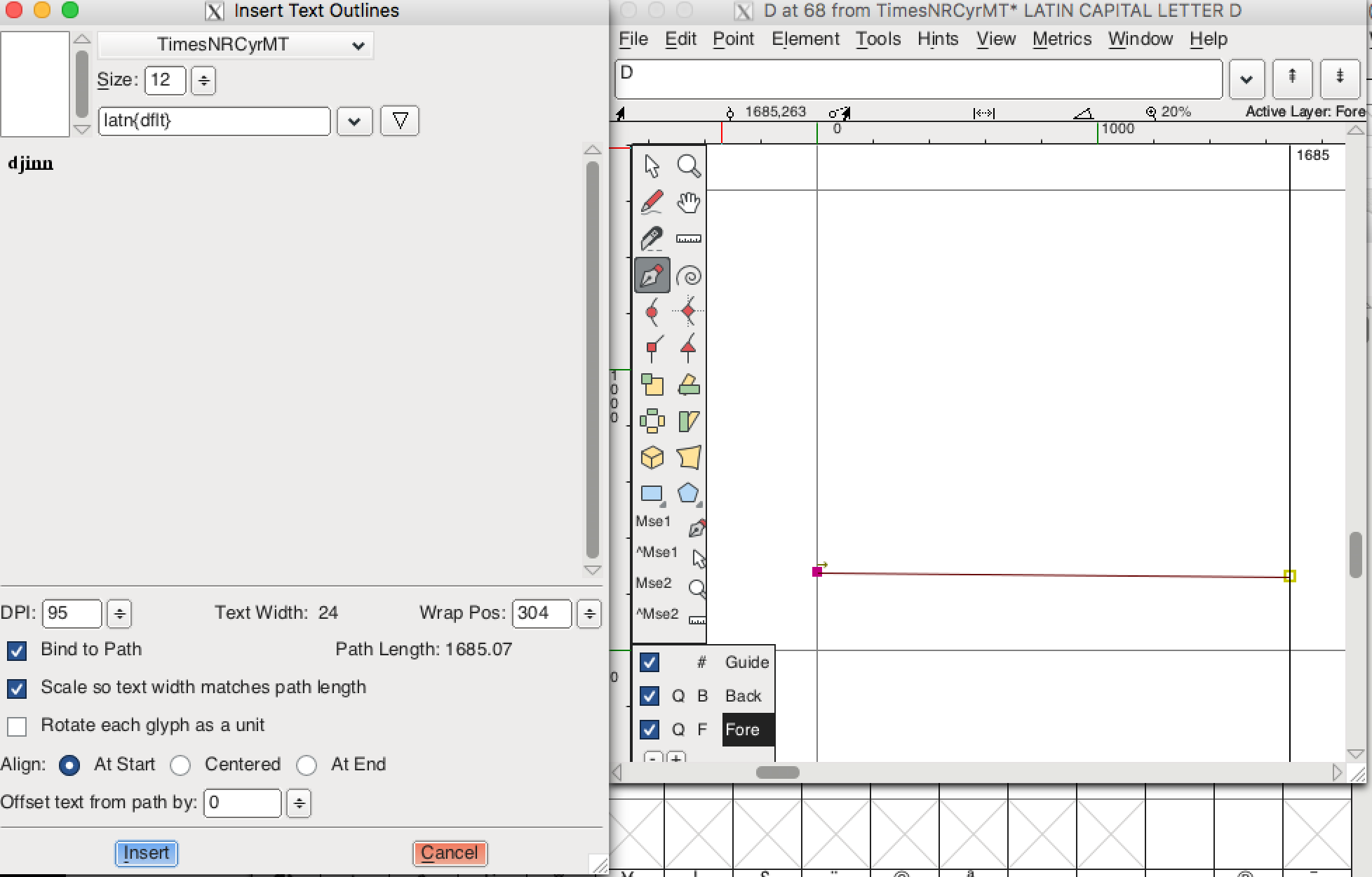The width and height of the screenshot is (1372, 877).
Task: Select the Skew tool
Action: pos(689,422)
